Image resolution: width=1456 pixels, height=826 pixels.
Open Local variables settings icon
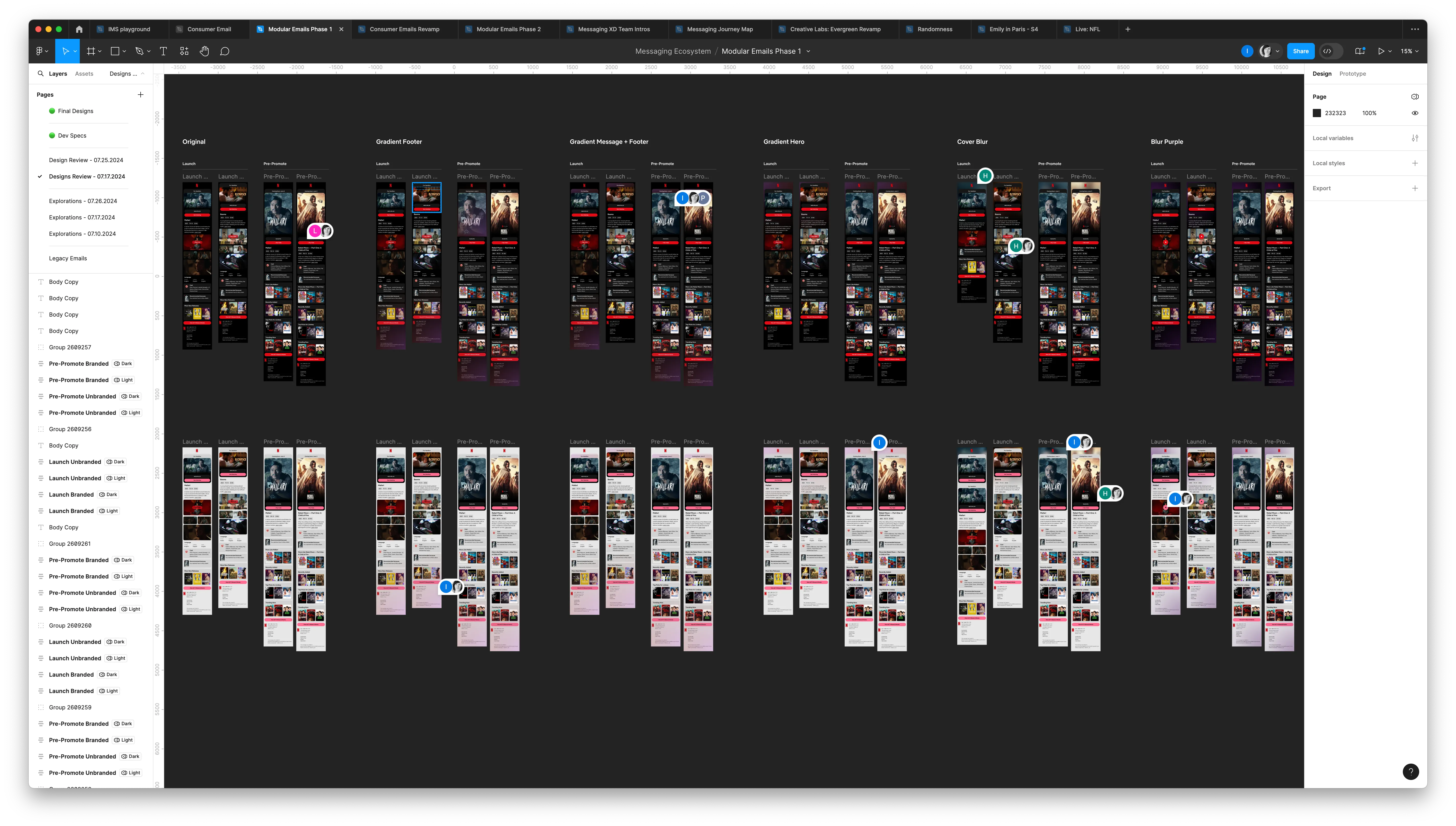[x=1415, y=138]
